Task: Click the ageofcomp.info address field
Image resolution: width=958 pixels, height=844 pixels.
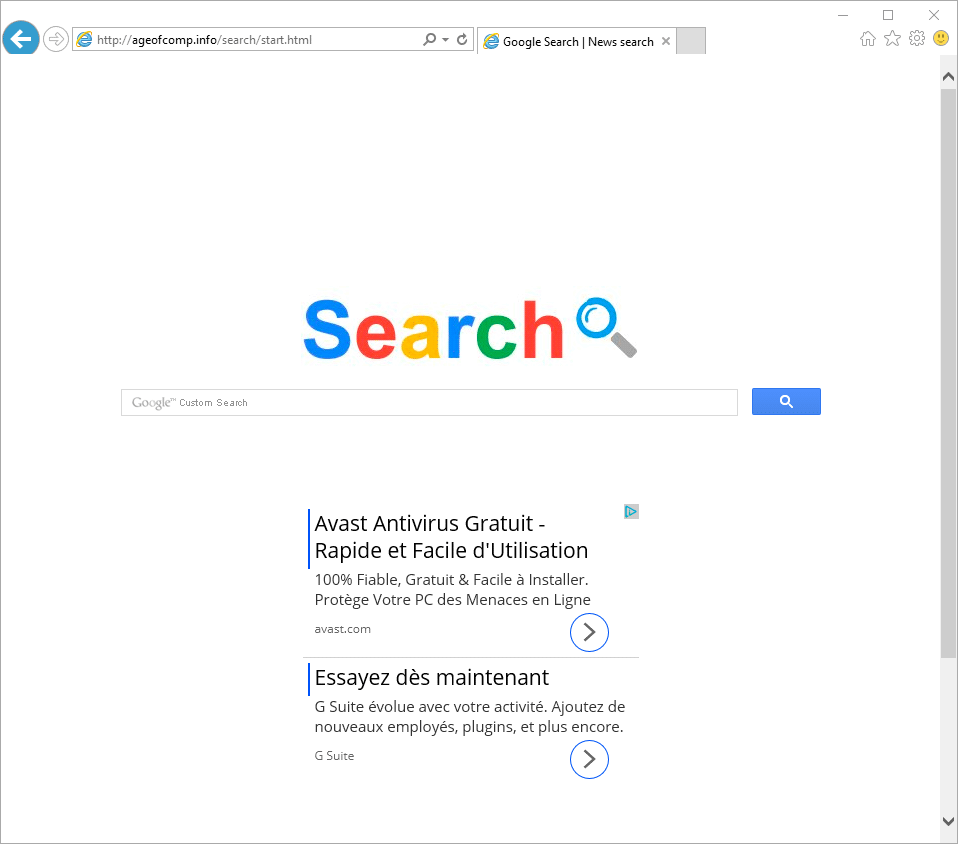Action: [x=257, y=40]
